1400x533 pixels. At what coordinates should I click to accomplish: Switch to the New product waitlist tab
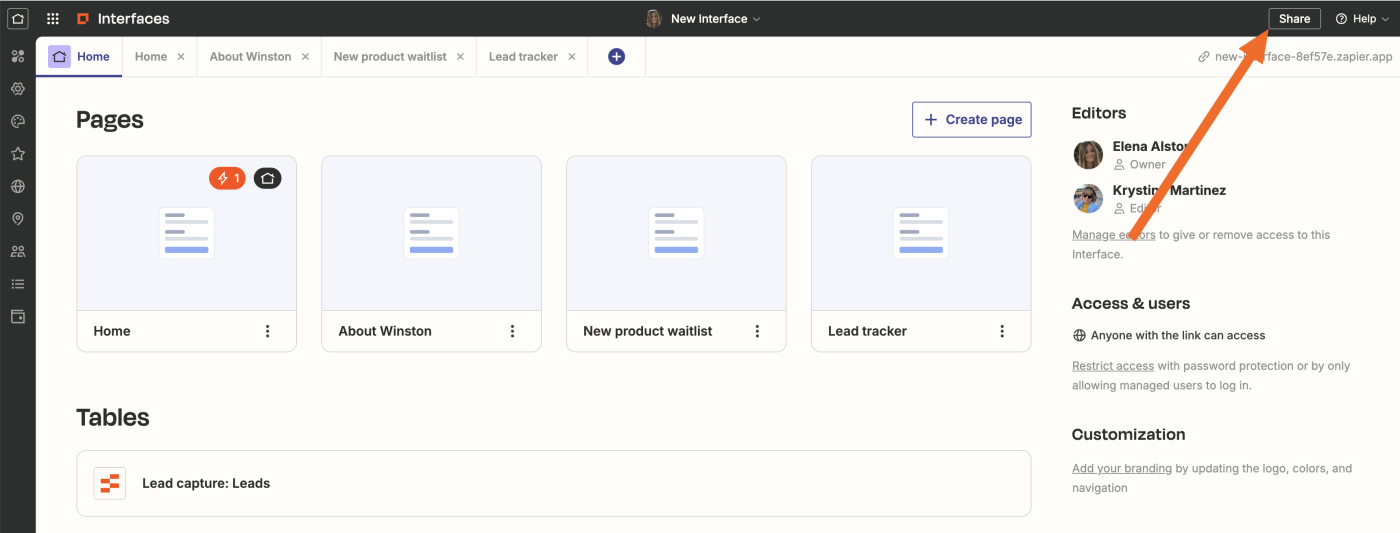click(x=390, y=57)
